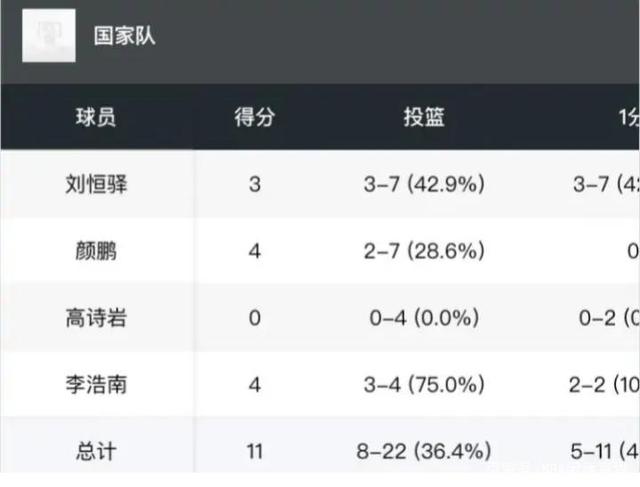Click the 国家队 team logo thumbnail
Image resolution: width=640 pixels, height=487 pixels.
click(x=49, y=37)
